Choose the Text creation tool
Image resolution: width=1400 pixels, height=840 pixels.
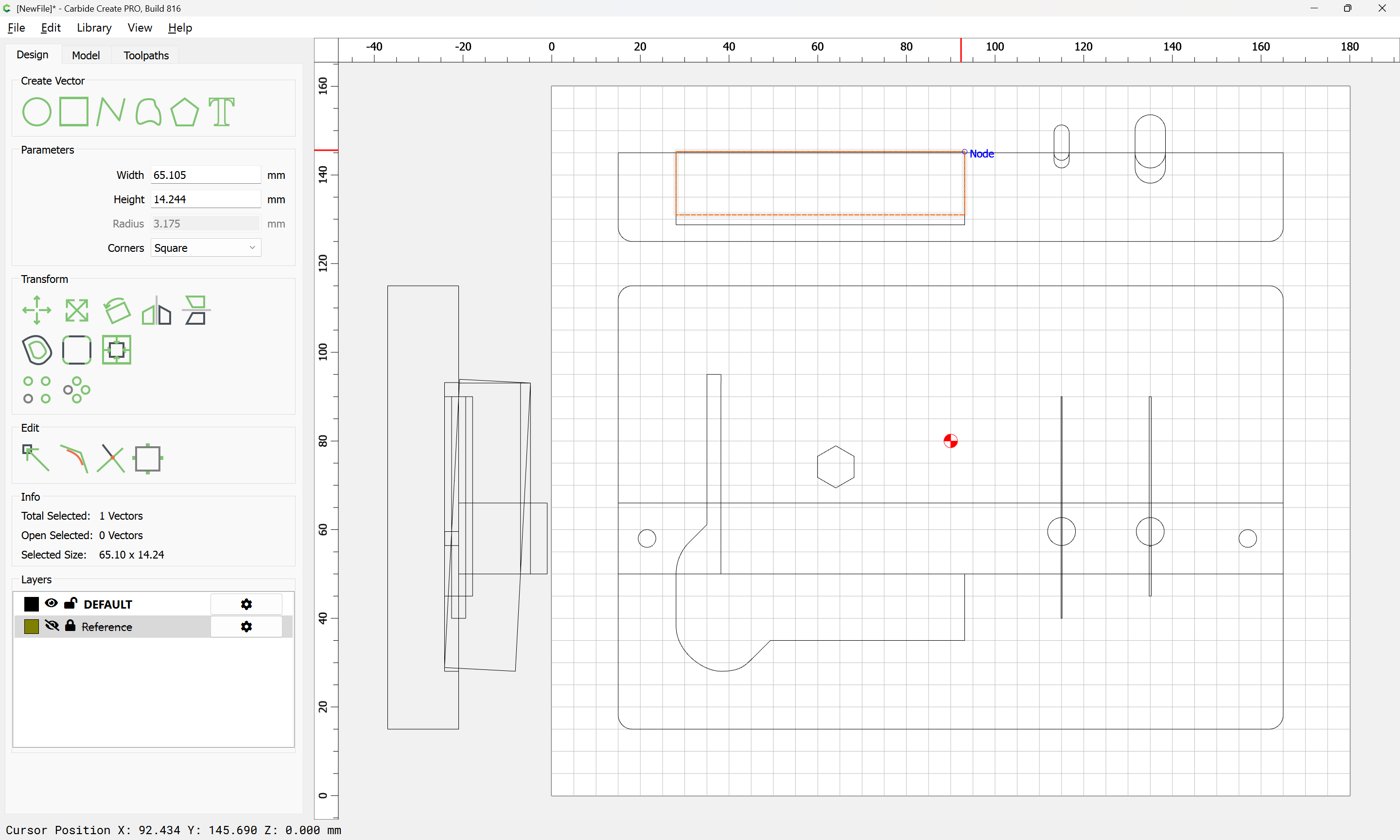[x=221, y=111]
